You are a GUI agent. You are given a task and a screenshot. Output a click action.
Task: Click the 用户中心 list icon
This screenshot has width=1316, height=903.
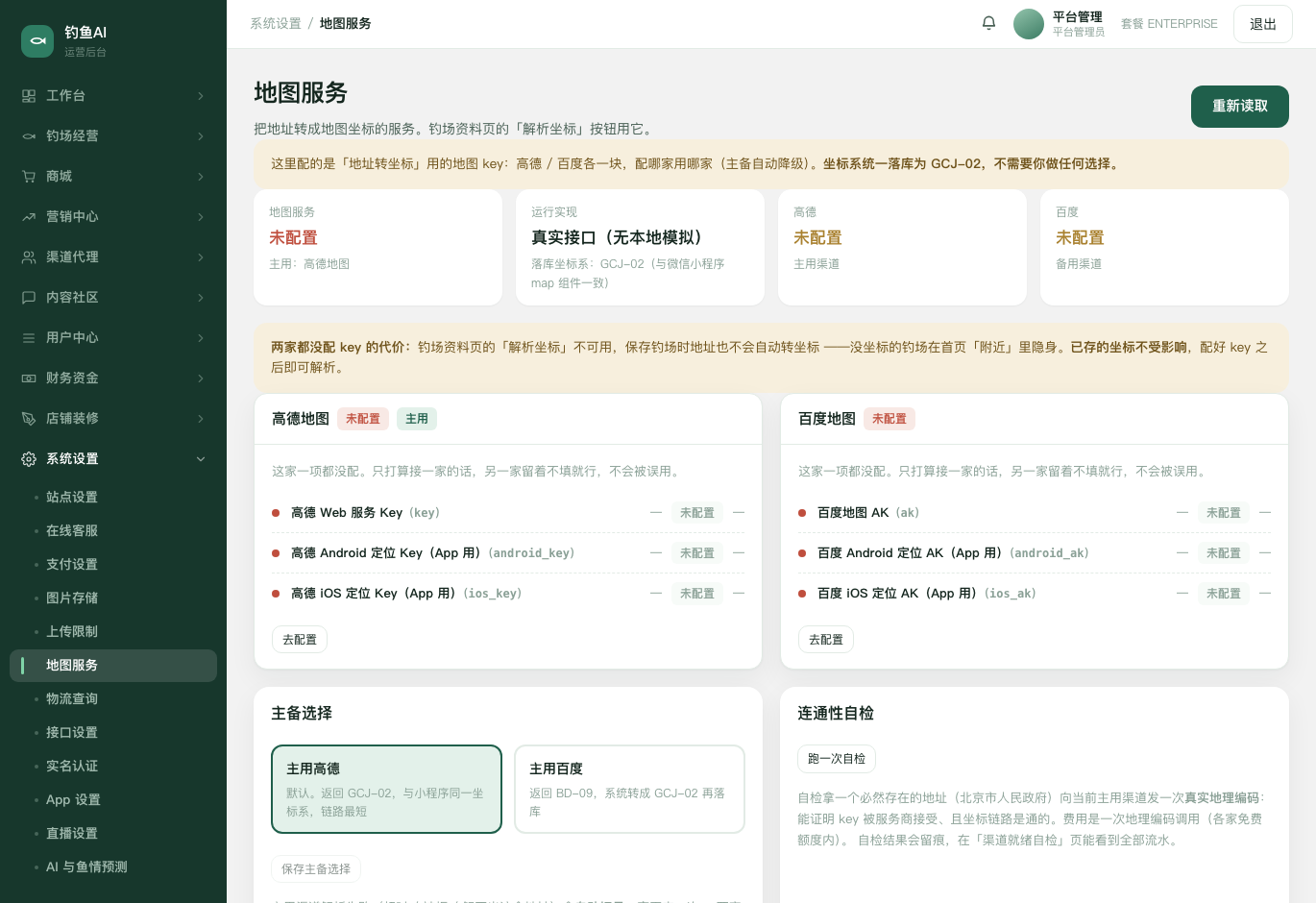(29, 338)
